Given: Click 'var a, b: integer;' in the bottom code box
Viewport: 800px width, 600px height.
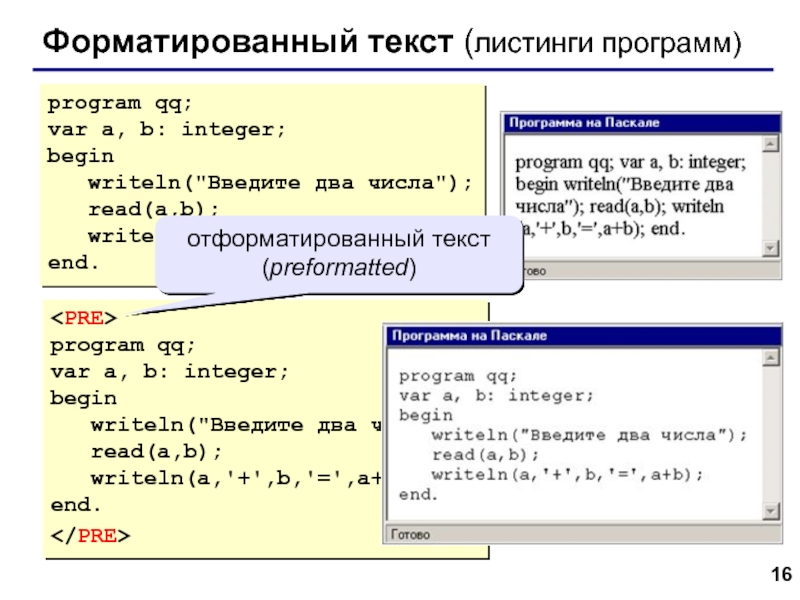Looking at the screenshot, I should pos(169,371).
